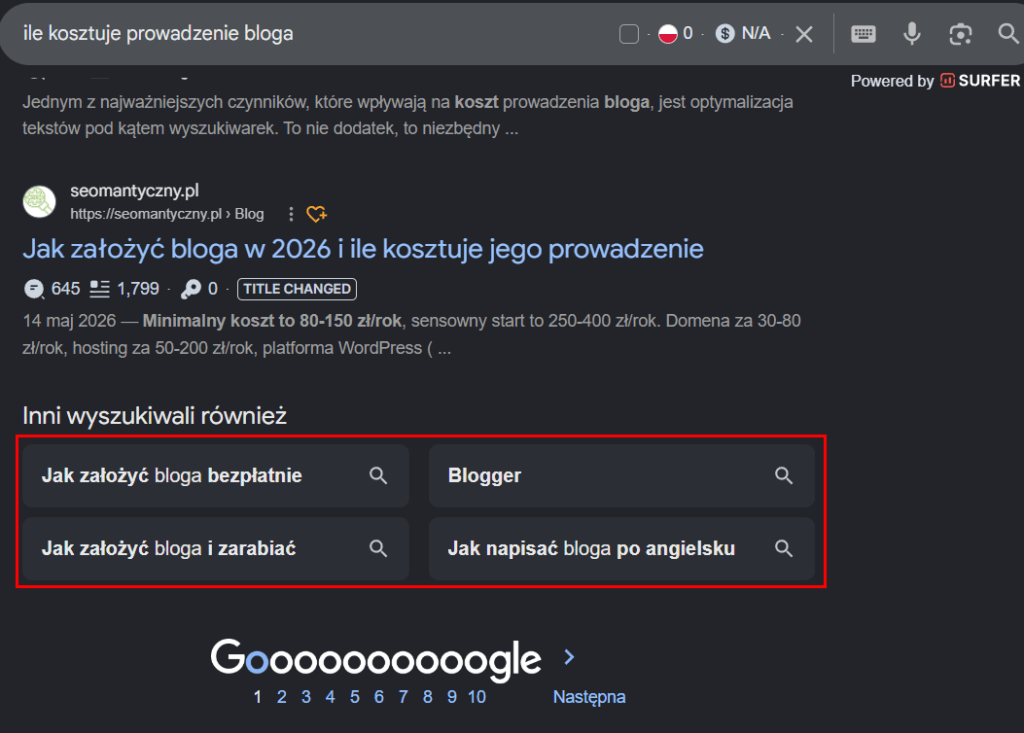Screen dimensions: 1024x733
Task: Open the on-screen keyboard icon
Action: pyautogui.click(x=863, y=34)
